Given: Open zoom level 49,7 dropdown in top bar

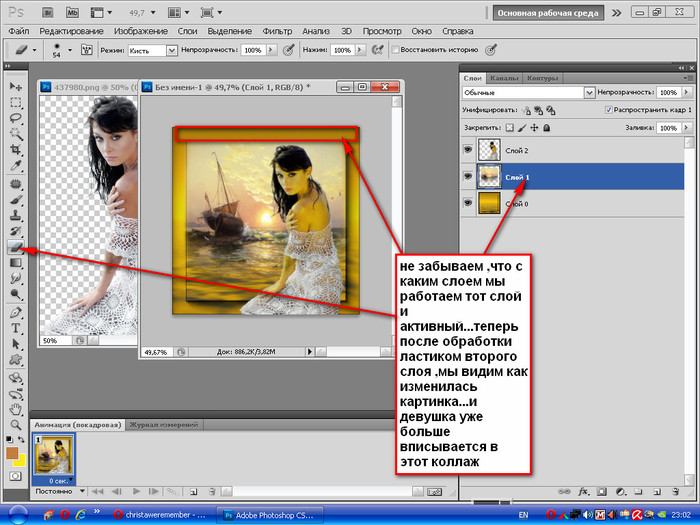Looking at the screenshot, I should pos(153,13).
